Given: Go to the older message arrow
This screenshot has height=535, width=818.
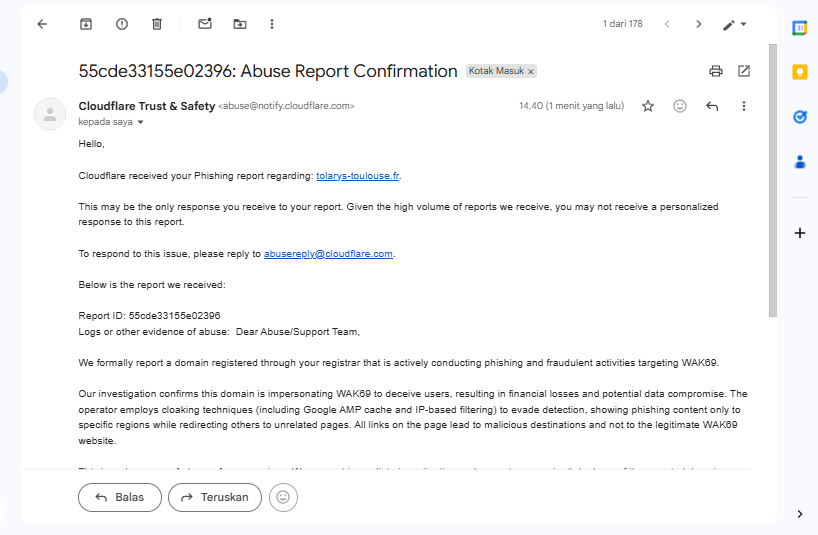Looking at the screenshot, I should tap(699, 24).
